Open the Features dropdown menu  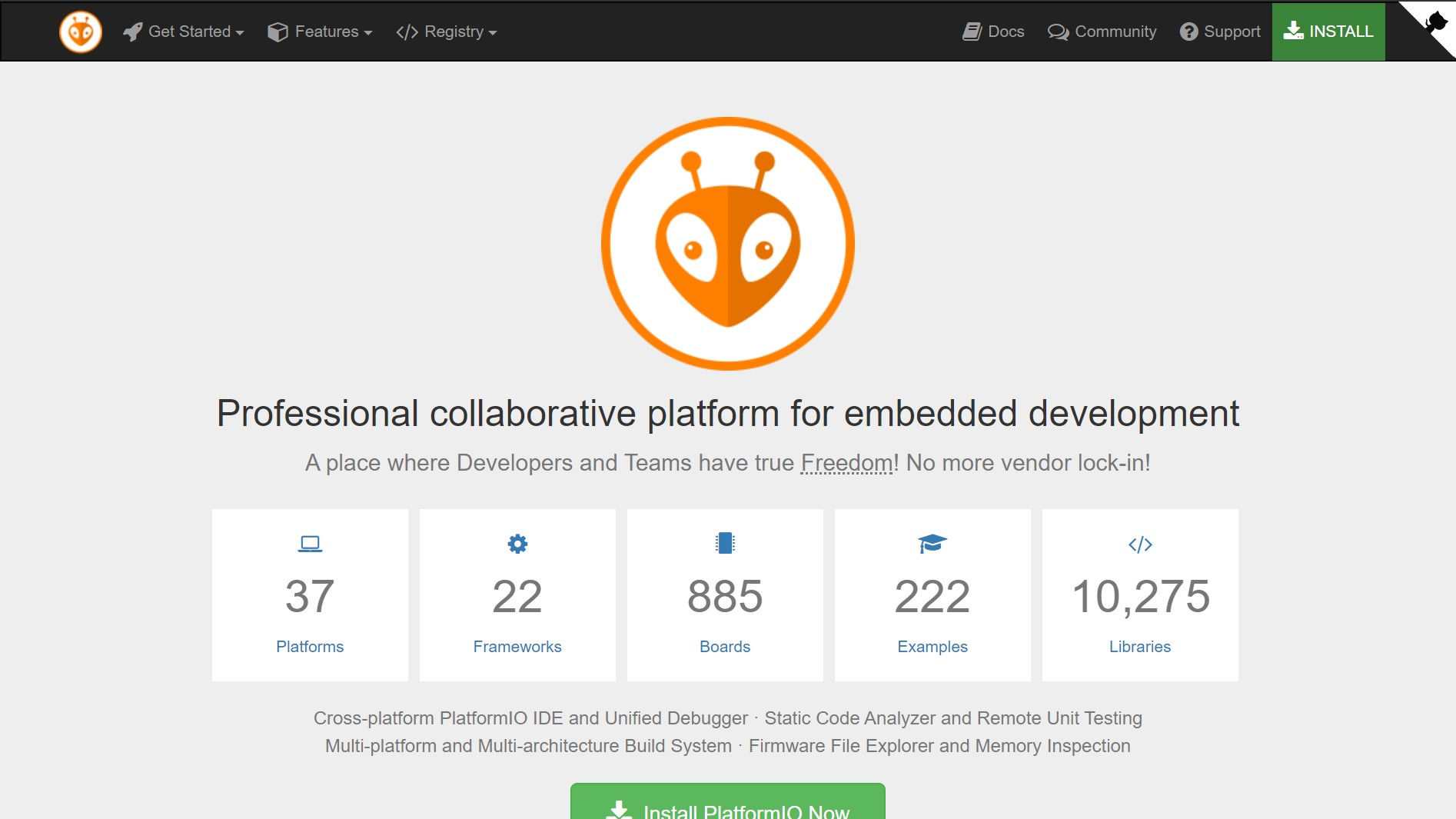point(320,32)
